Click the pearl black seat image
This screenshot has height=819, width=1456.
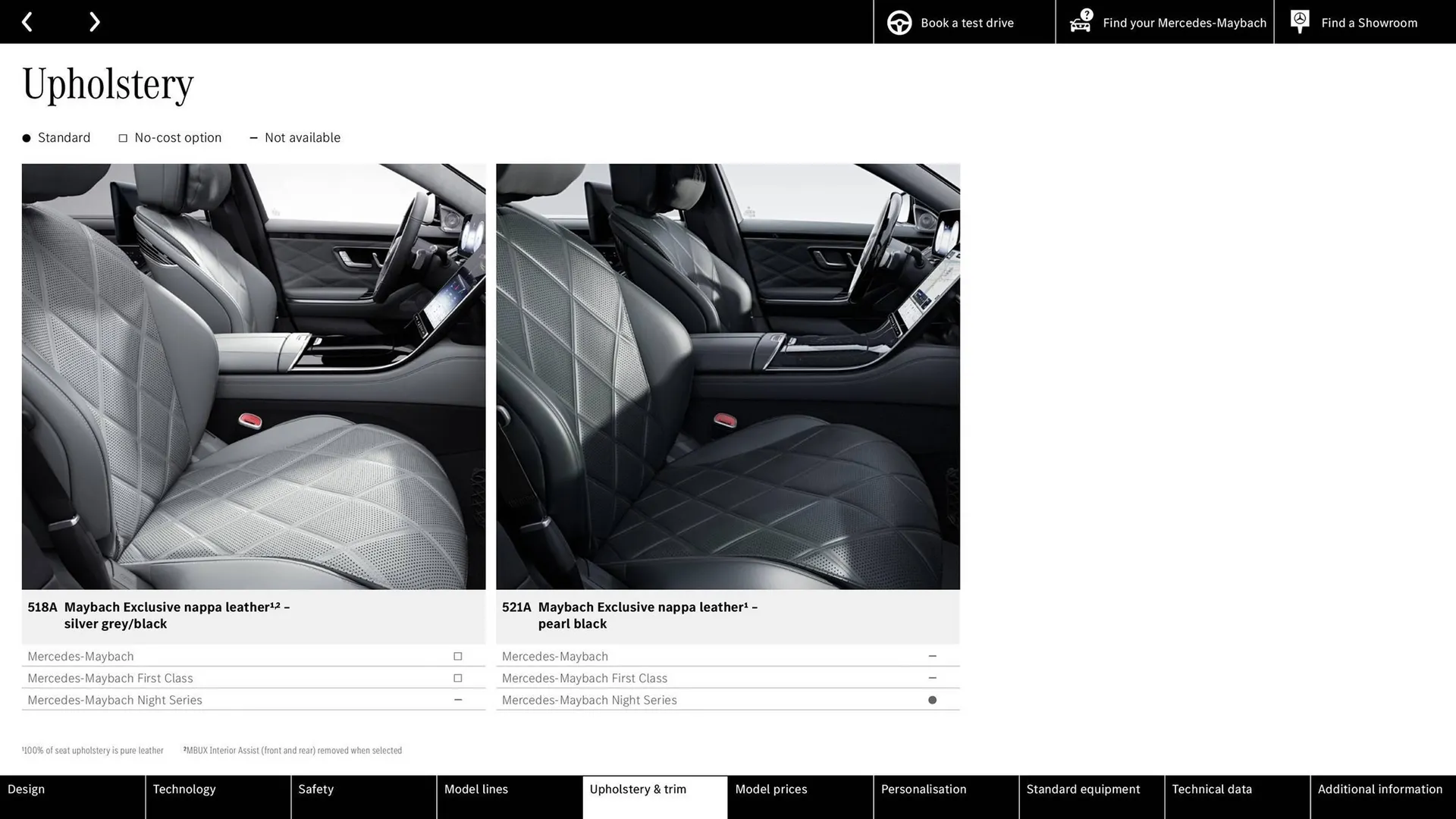coord(728,376)
